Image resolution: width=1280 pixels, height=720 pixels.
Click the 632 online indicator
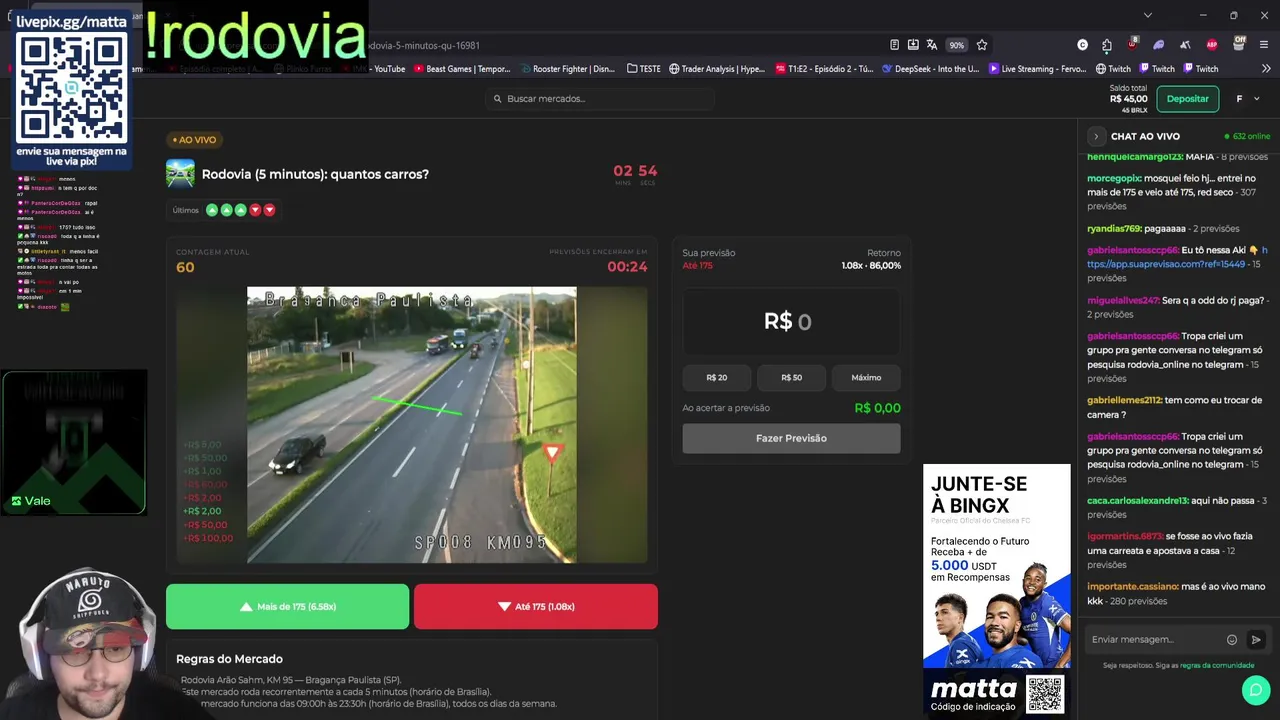(x=1247, y=136)
